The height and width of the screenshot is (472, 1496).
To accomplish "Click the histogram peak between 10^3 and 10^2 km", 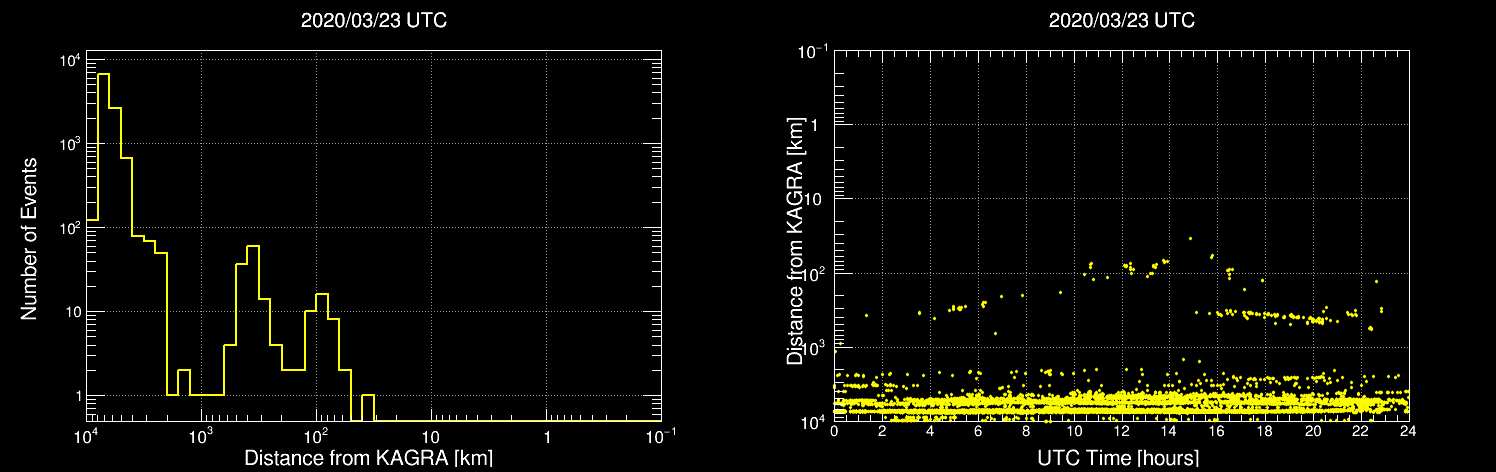I will (x=253, y=333).
